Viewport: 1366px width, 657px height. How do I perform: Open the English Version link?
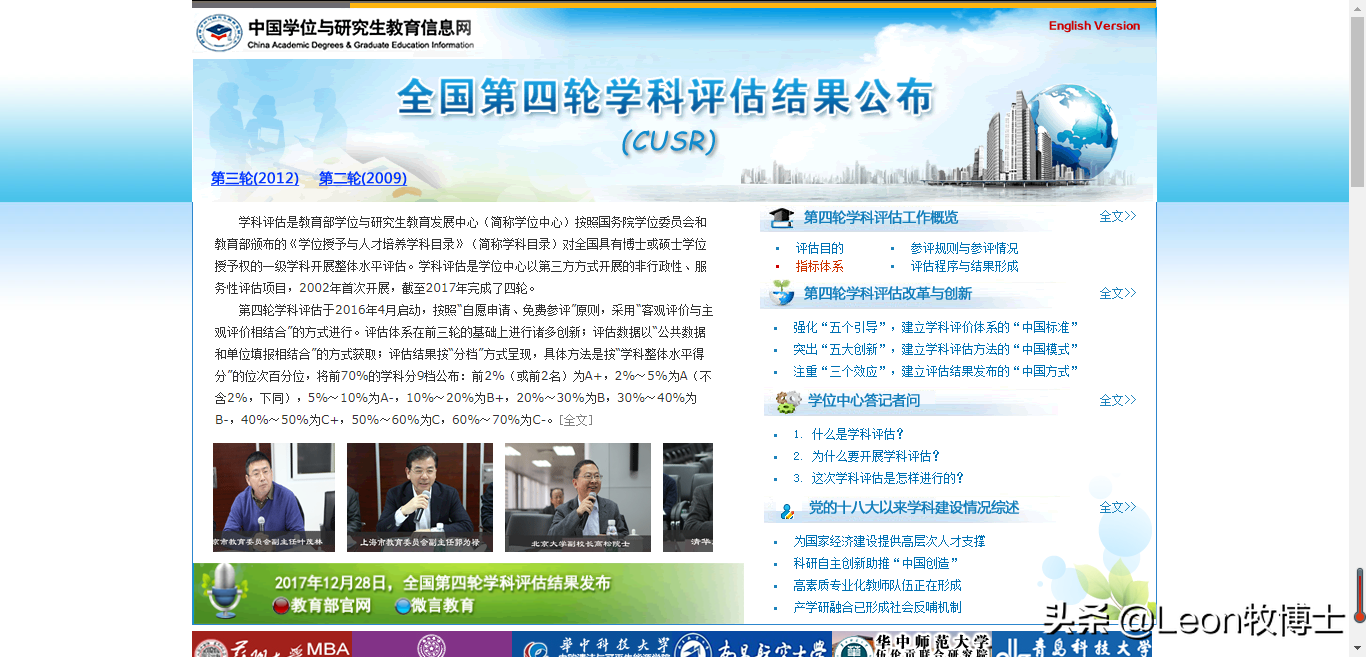tap(1094, 26)
